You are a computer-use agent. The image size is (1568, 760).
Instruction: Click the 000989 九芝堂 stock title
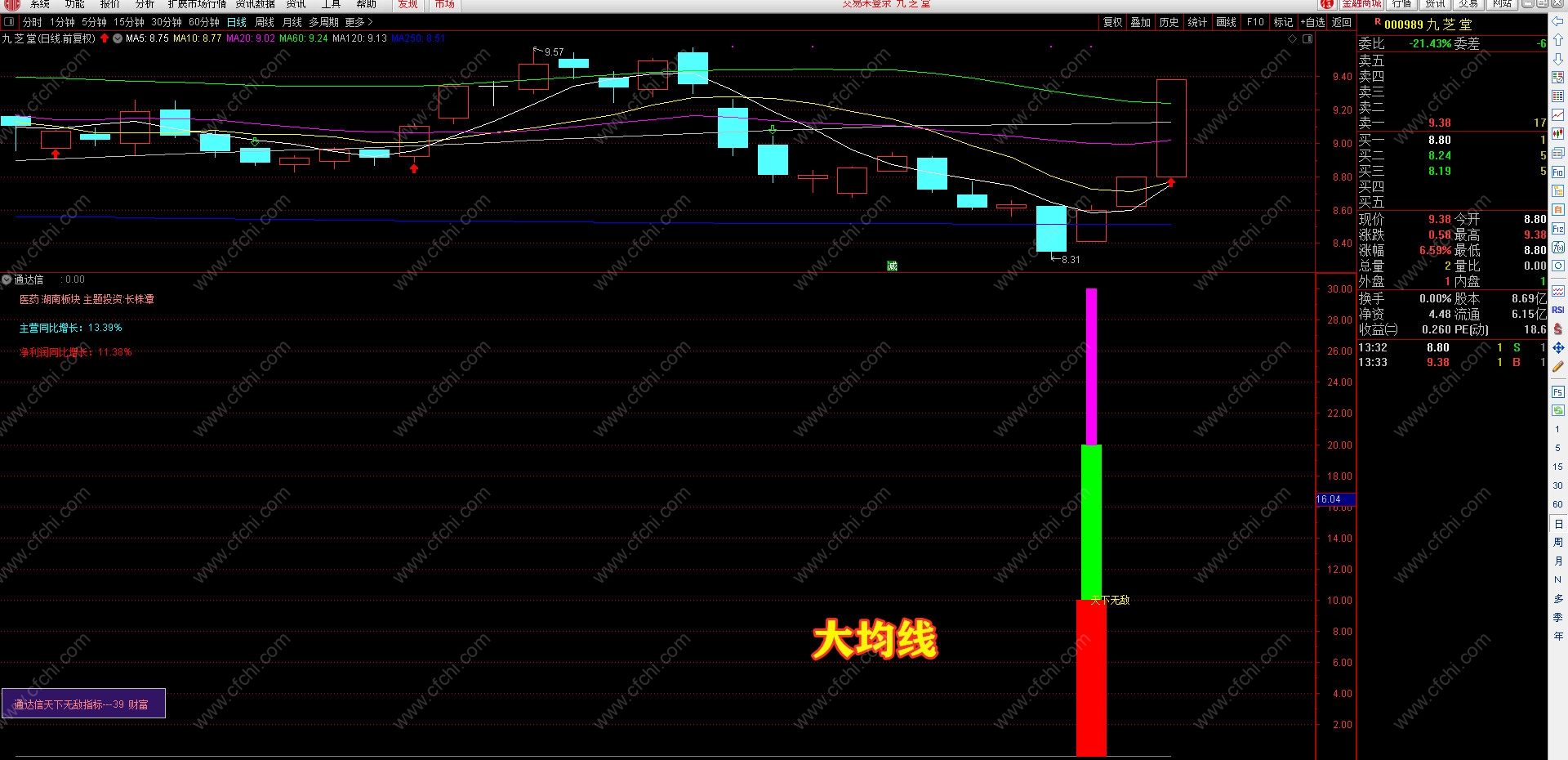pyautogui.click(x=1428, y=25)
